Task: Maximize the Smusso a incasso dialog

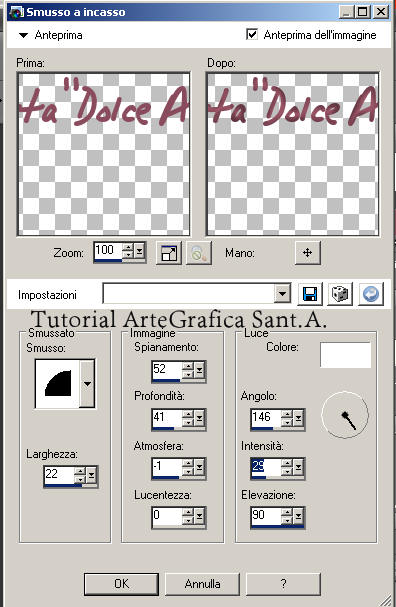Action: pyautogui.click(x=363, y=12)
